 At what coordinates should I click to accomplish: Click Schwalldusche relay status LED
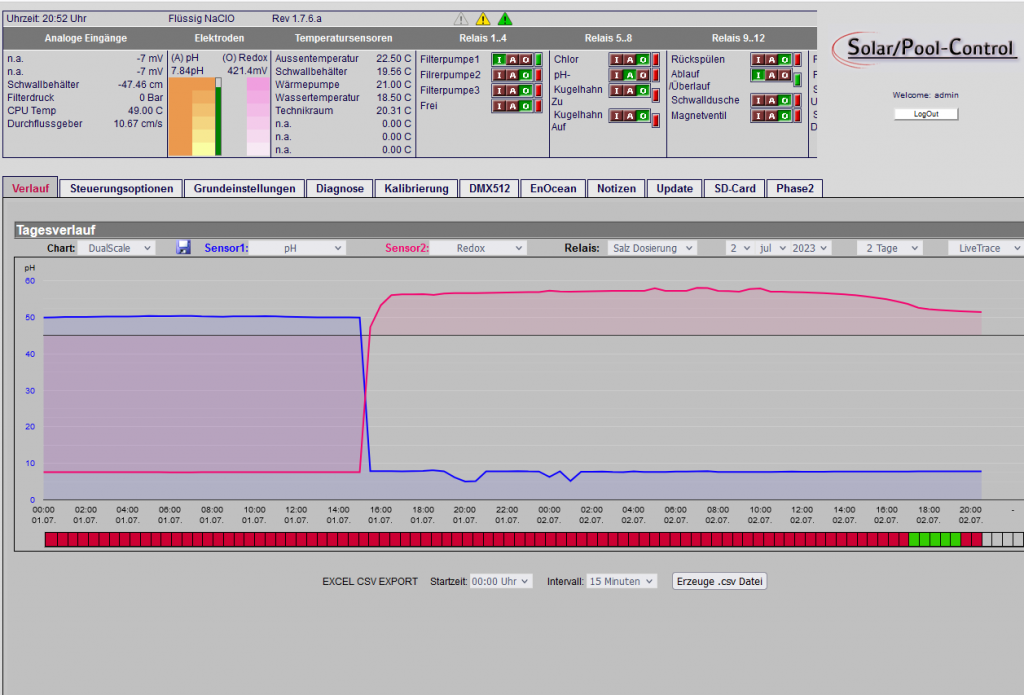[x=797, y=101]
